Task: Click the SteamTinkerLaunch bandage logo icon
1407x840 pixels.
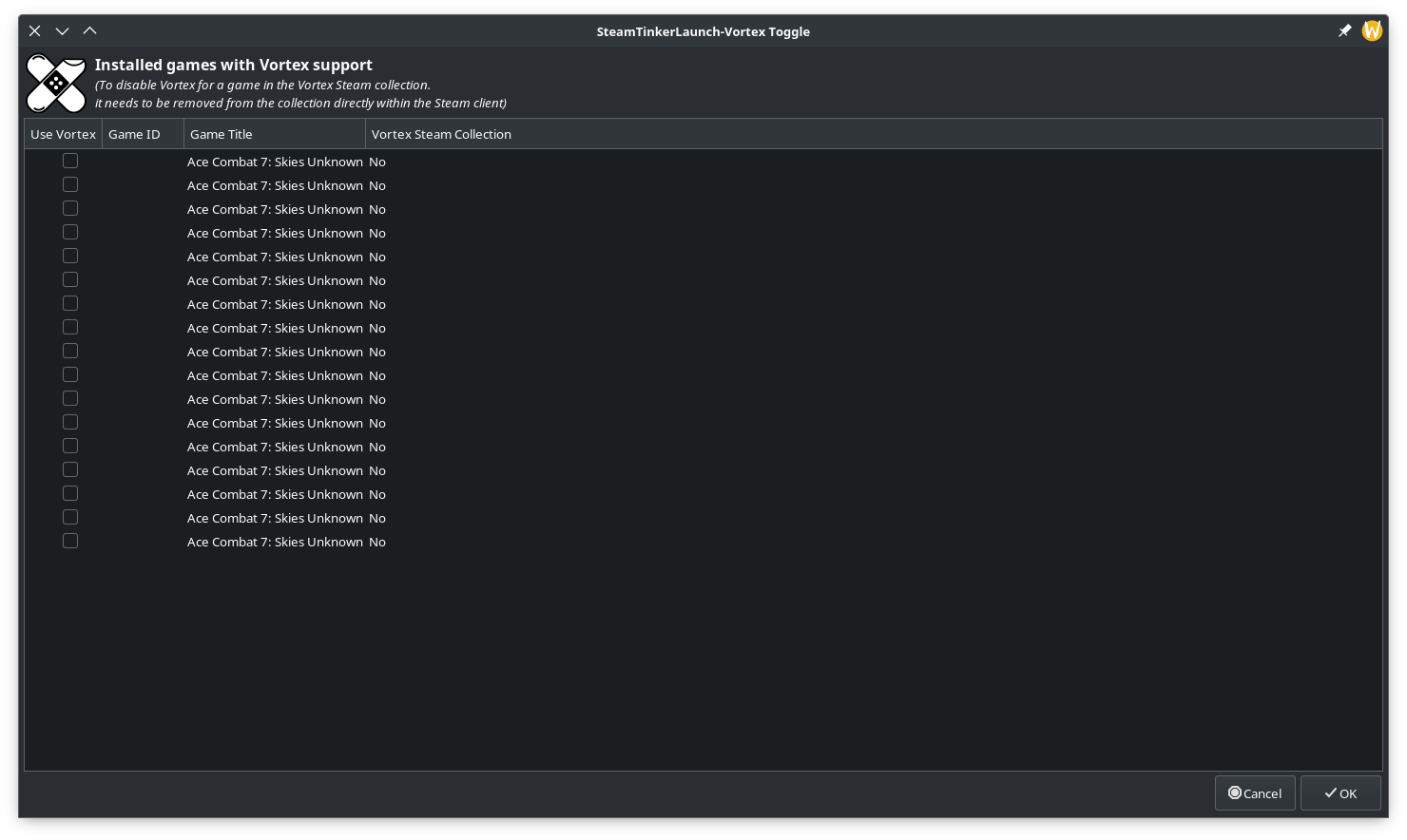Action: 56,84
